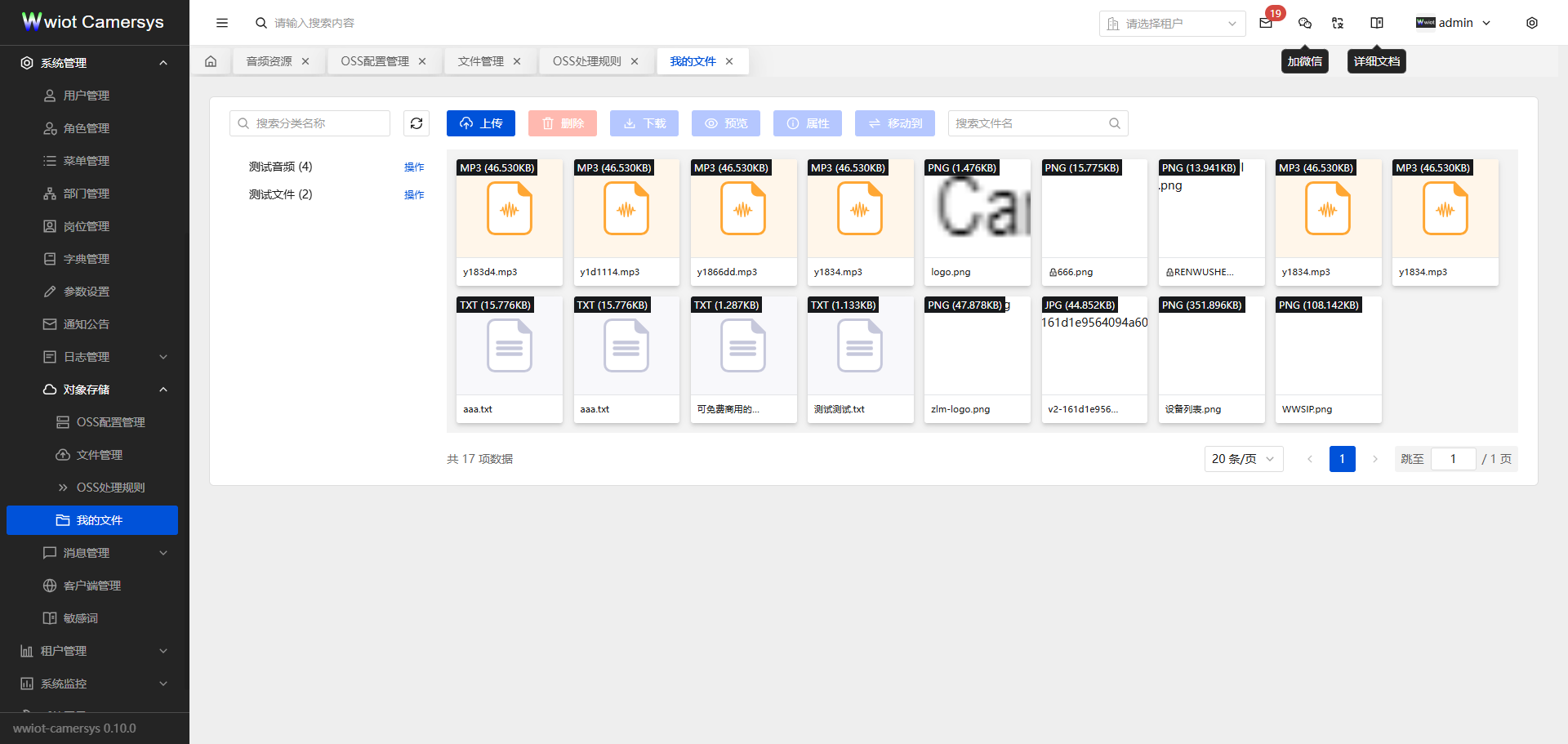Click the refresh icon beside category search

[416, 123]
